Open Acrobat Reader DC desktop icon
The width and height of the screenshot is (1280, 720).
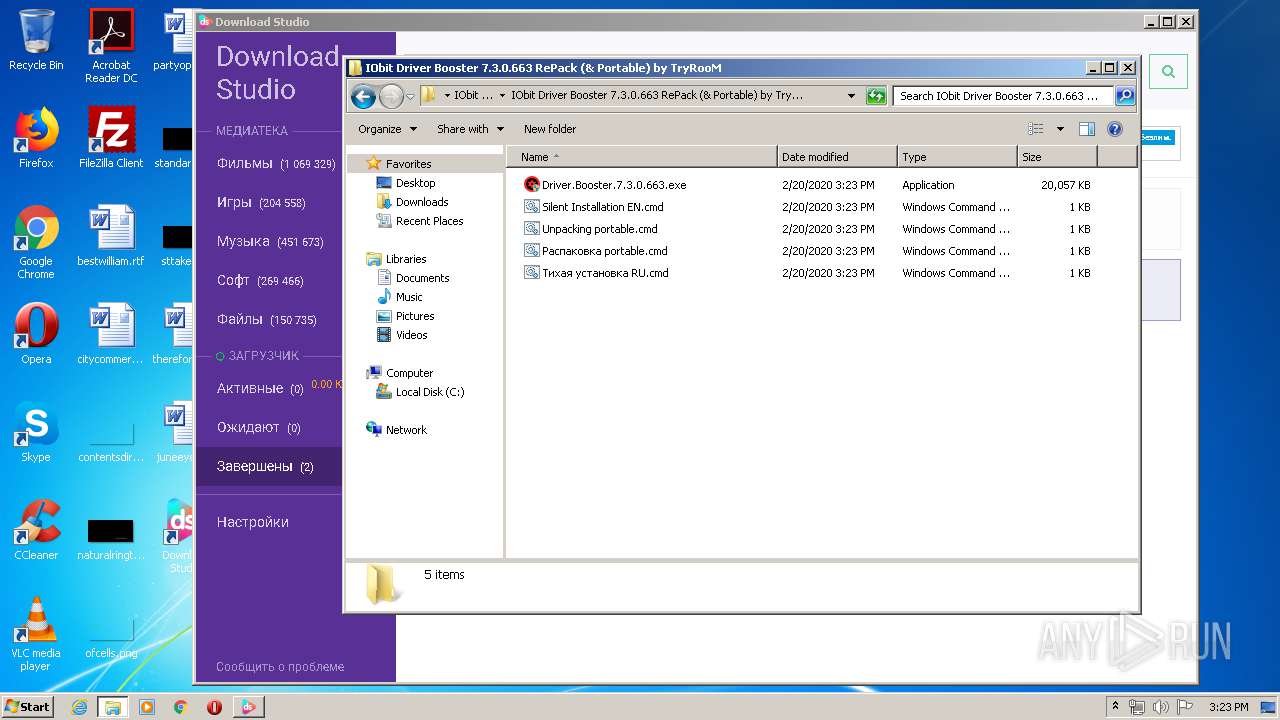111,46
